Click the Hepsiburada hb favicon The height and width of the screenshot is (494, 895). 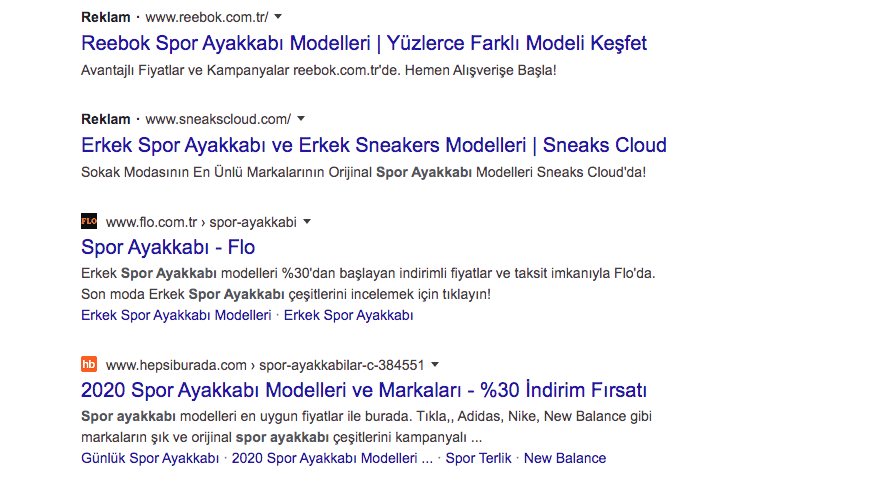pos(89,364)
